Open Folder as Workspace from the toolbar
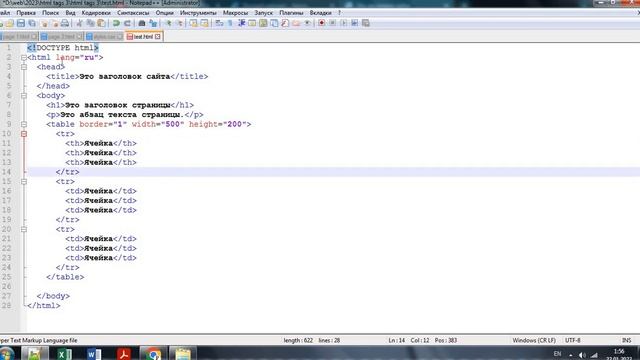Viewport: 640px width, 360px height. tap(296, 23)
